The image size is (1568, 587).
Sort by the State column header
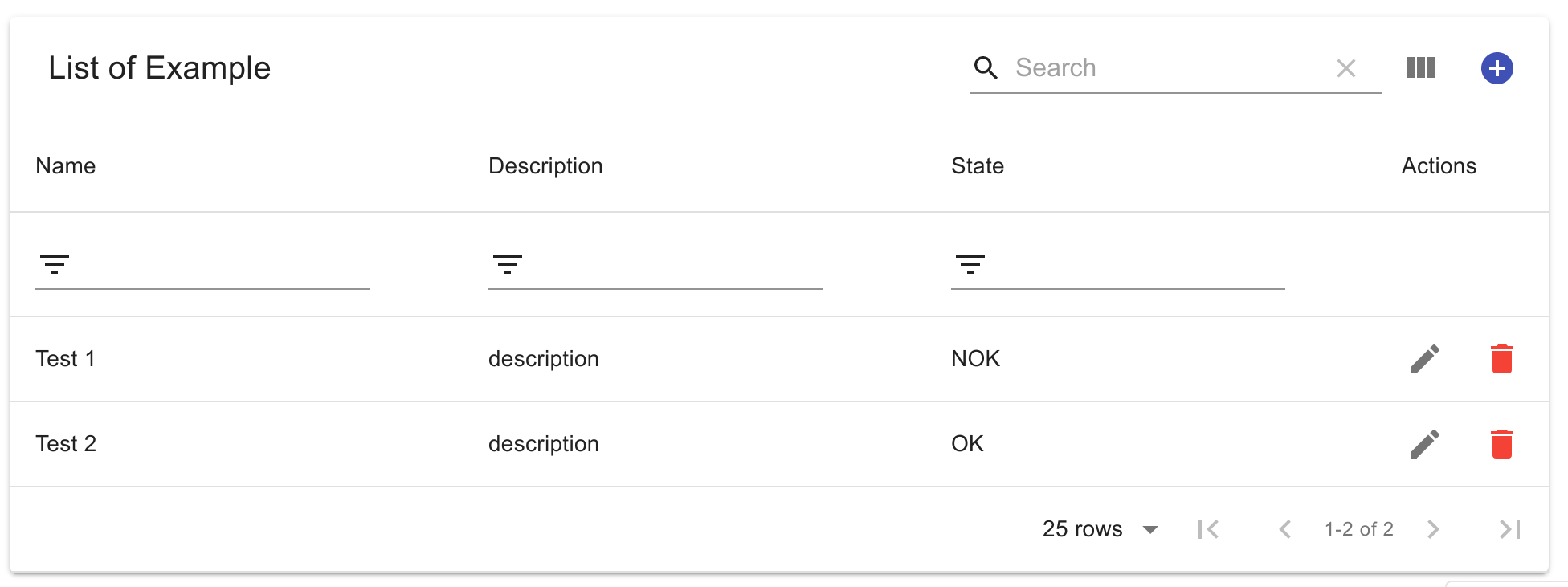978,166
